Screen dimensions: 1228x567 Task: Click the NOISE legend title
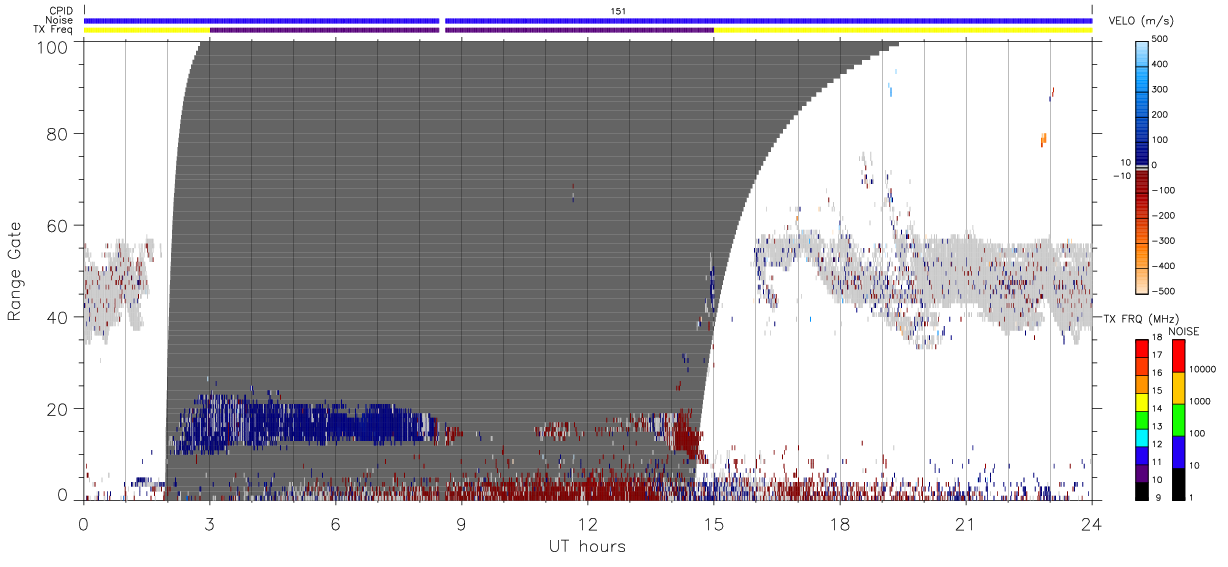(x=1183, y=331)
